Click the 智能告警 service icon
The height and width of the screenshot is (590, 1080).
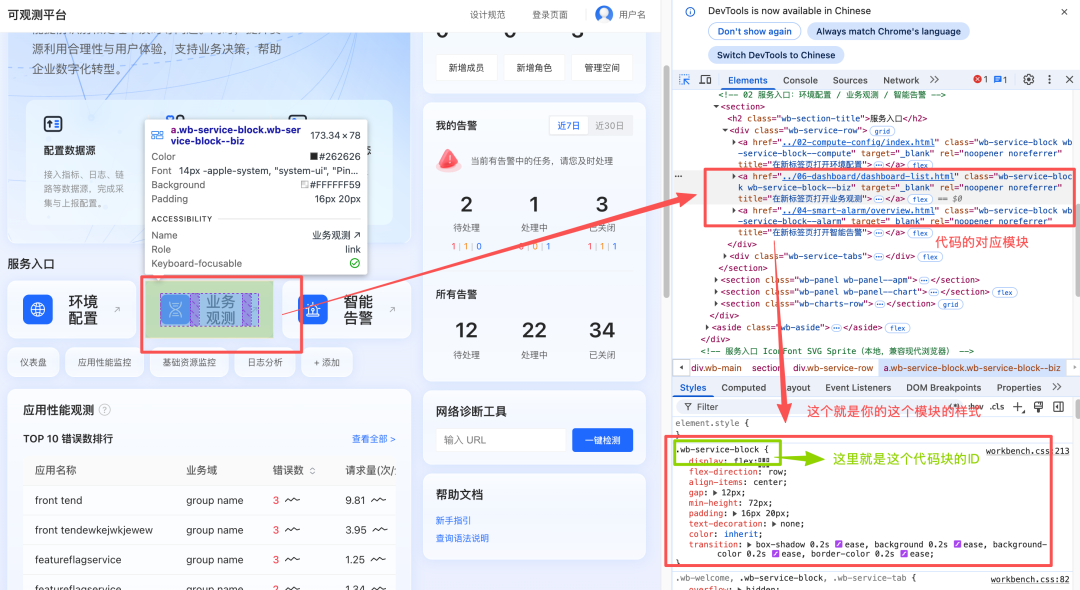313,310
